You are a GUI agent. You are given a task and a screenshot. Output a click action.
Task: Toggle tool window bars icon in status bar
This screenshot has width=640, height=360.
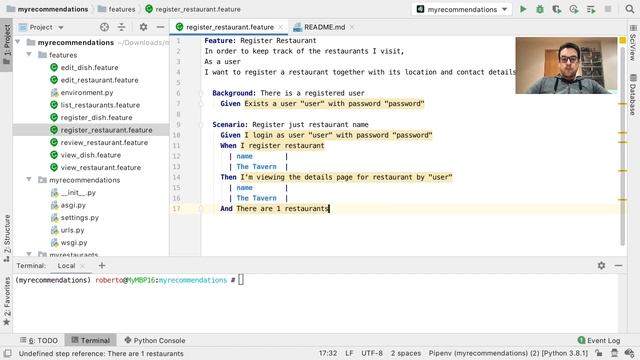(x=7, y=353)
